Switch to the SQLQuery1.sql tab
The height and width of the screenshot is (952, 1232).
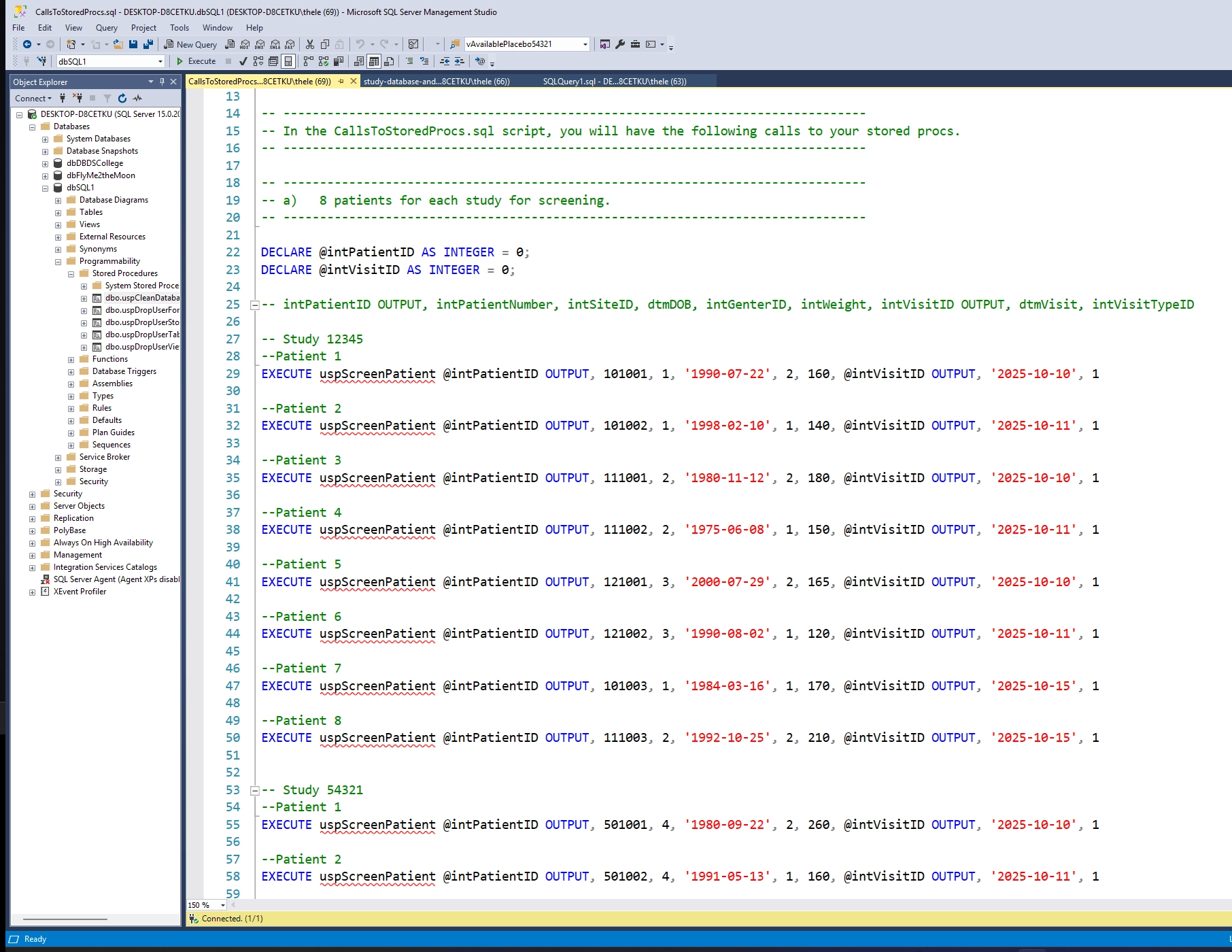click(x=614, y=82)
